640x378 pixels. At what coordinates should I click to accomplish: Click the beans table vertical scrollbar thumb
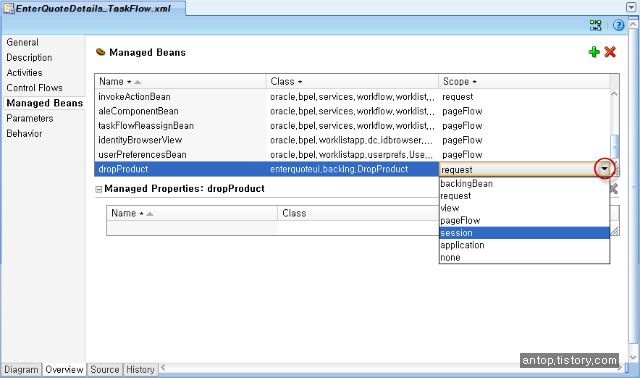(614, 147)
